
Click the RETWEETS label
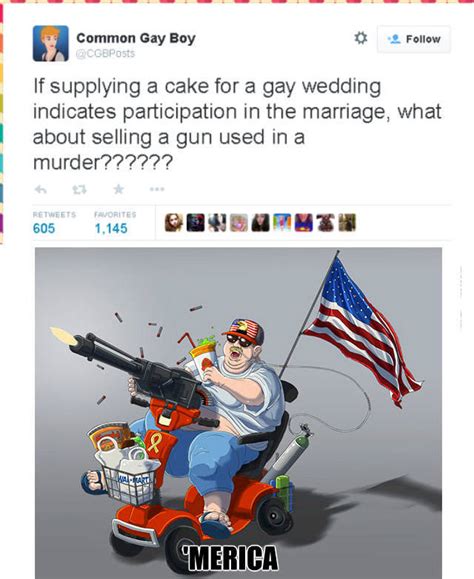click(54, 215)
